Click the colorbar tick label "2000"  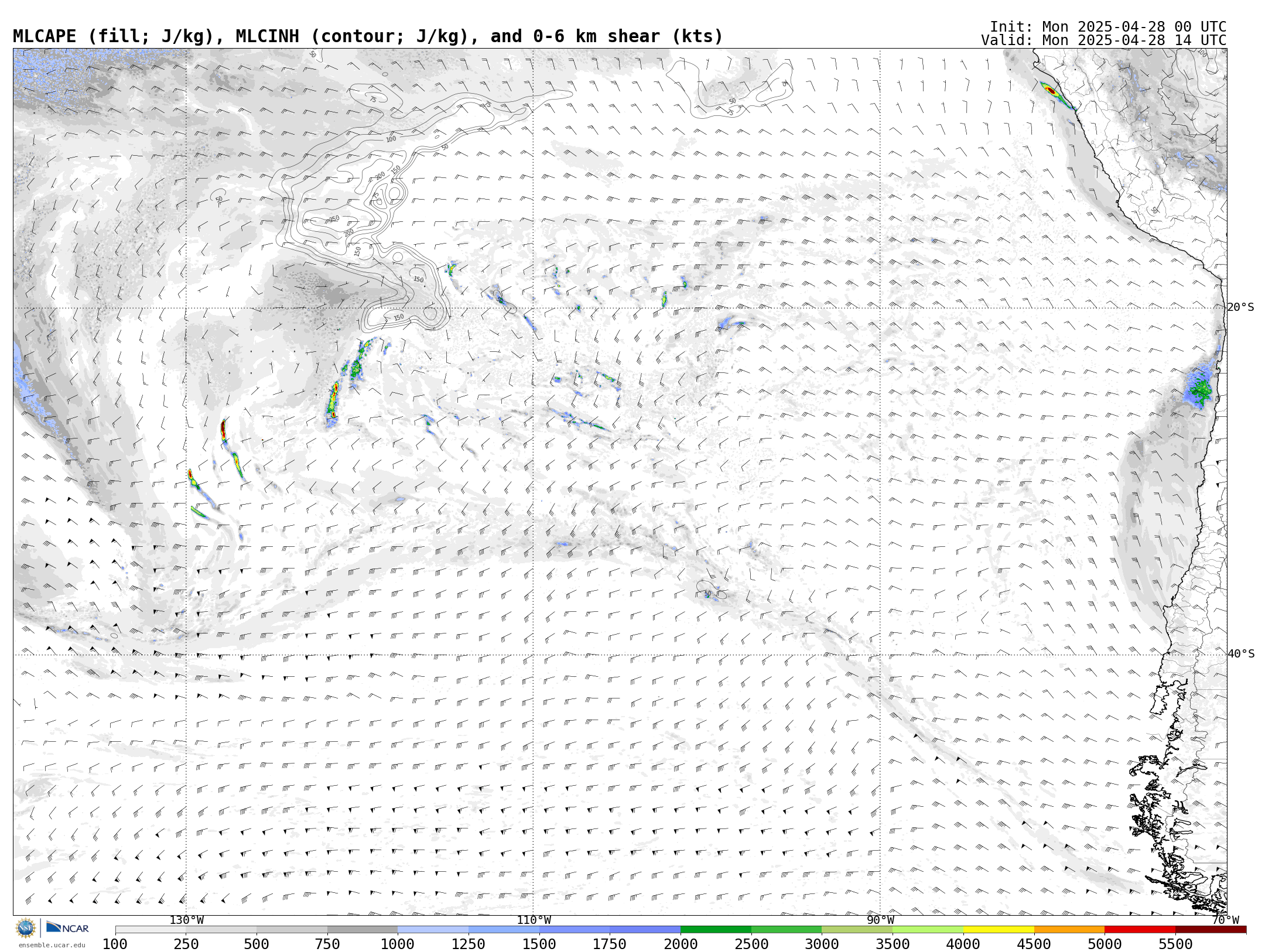681,944
